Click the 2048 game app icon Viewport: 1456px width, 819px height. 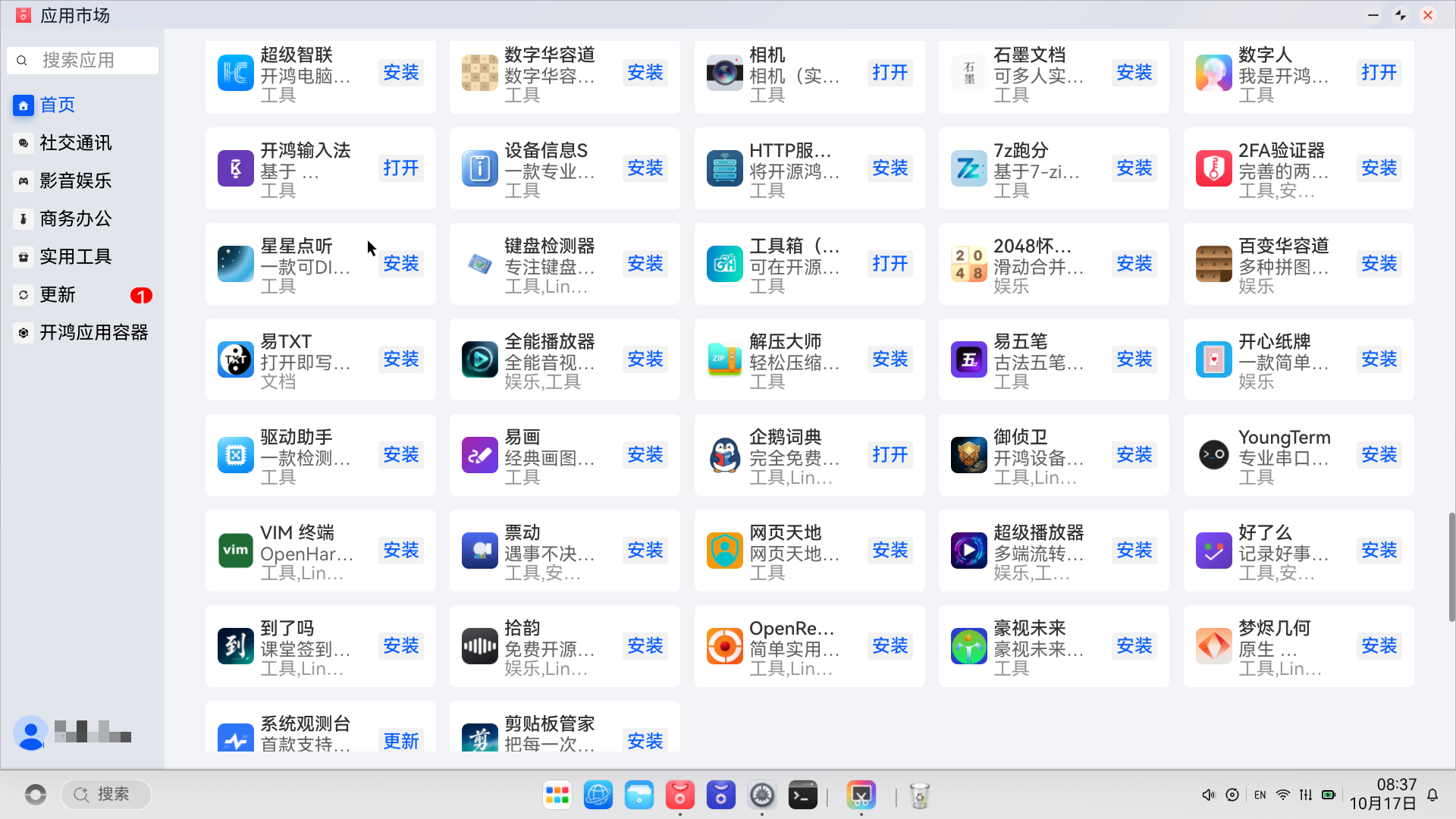click(x=969, y=264)
